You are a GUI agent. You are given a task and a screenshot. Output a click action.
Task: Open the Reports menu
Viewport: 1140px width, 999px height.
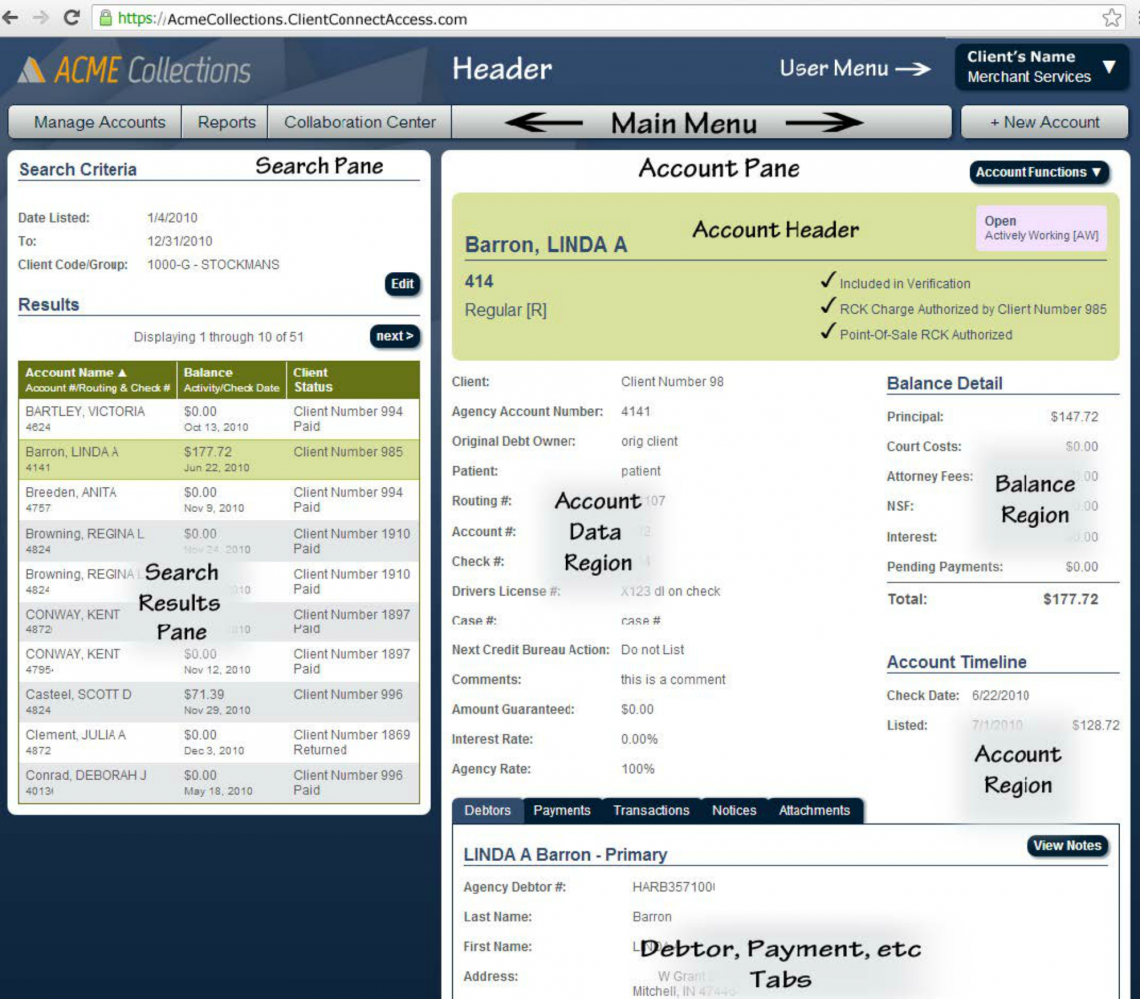226,122
